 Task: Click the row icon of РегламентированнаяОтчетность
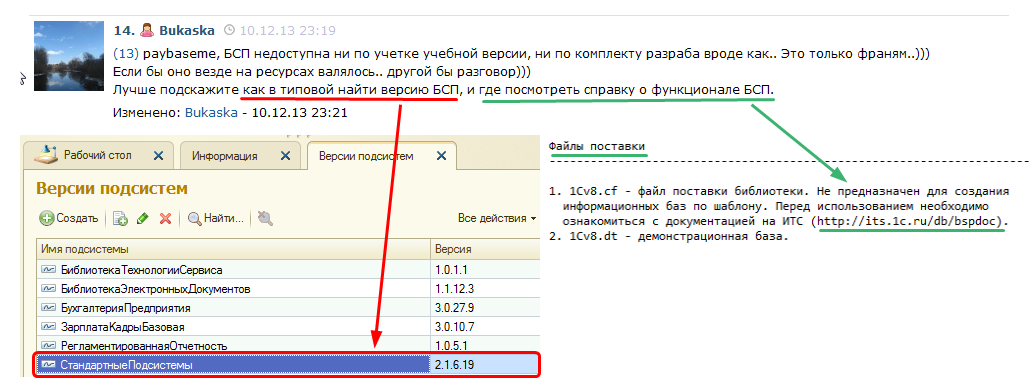pyautogui.click(x=48, y=345)
